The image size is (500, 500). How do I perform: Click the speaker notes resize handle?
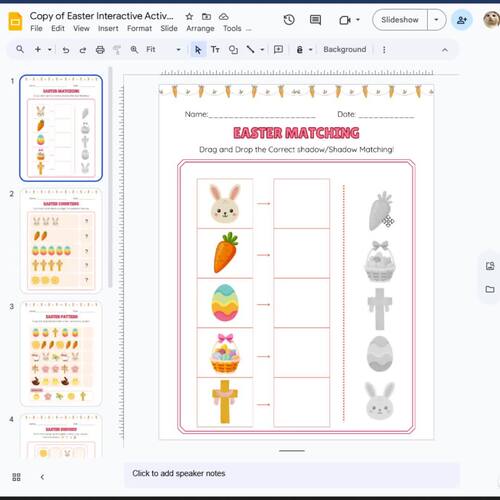[x=292, y=451]
